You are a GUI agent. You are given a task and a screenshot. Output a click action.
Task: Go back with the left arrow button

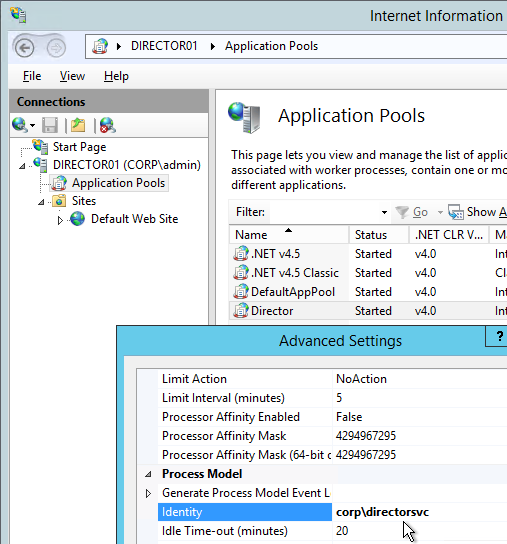(24, 48)
